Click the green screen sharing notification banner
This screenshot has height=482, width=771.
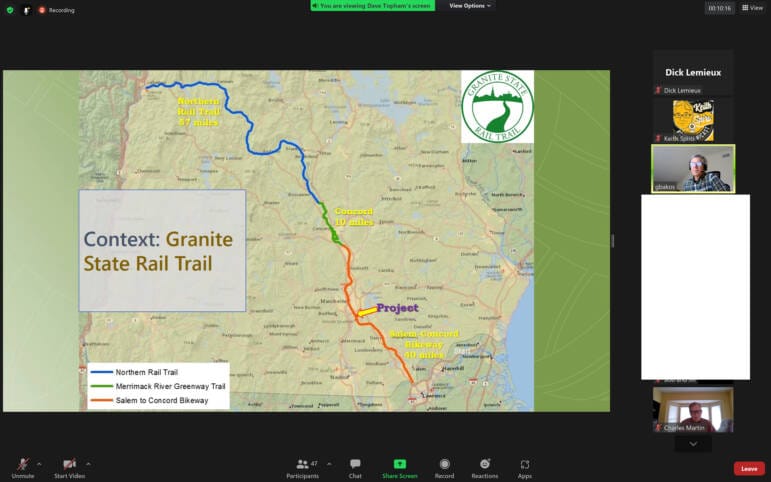click(x=373, y=6)
